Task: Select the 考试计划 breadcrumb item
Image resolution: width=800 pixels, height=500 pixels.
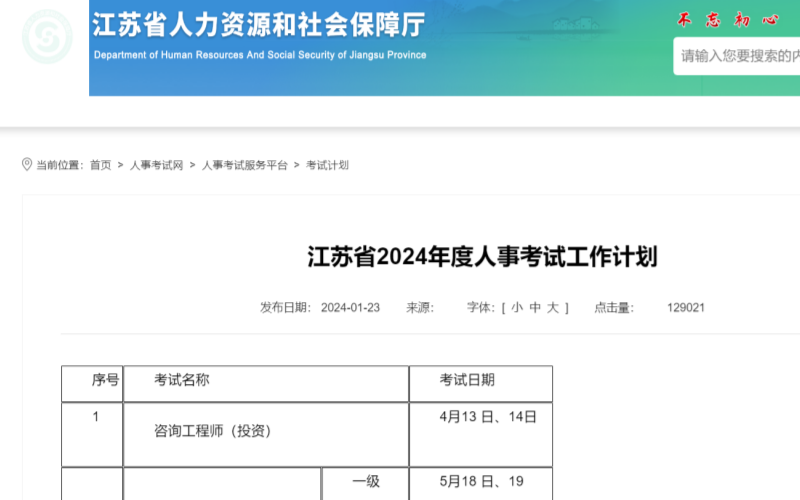Action: (327, 165)
